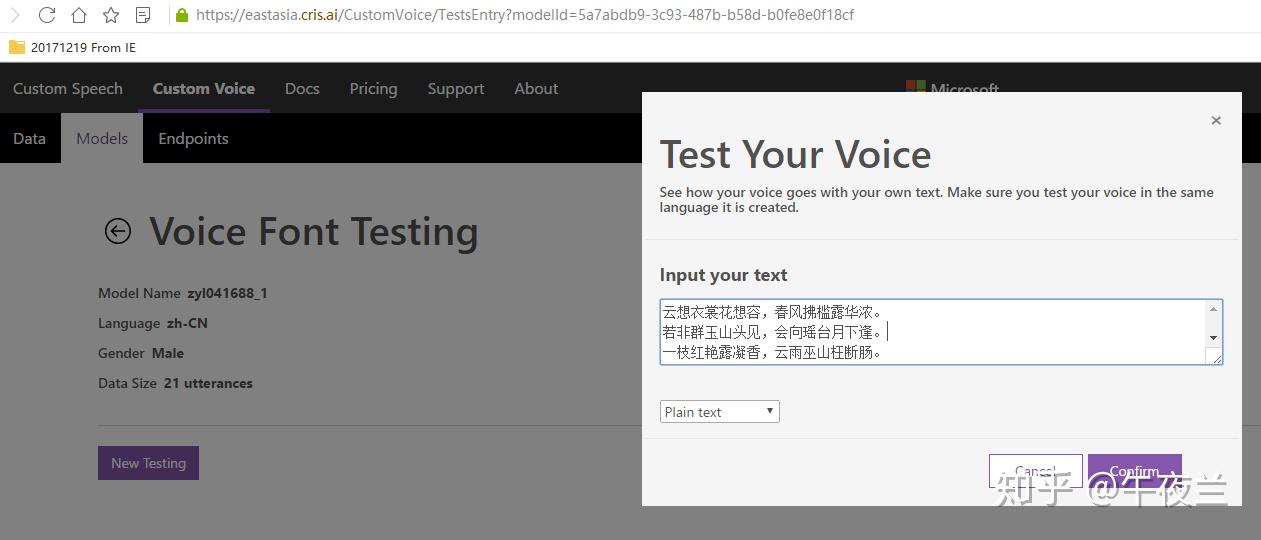
Task: Click the browser forward arrow
Action: coord(14,15)
